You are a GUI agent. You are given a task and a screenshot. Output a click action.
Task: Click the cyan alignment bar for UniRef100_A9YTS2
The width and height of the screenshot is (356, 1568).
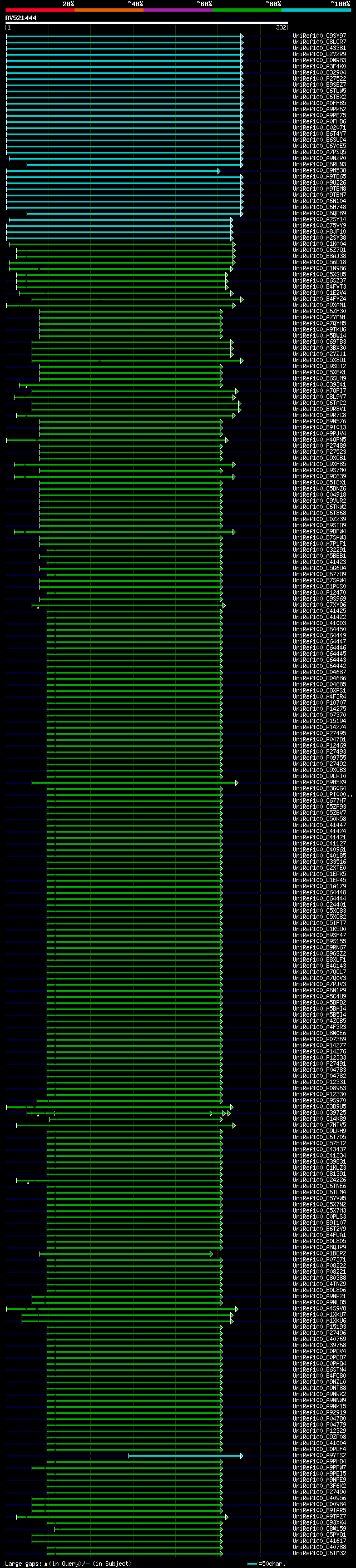pos(186,1456)
